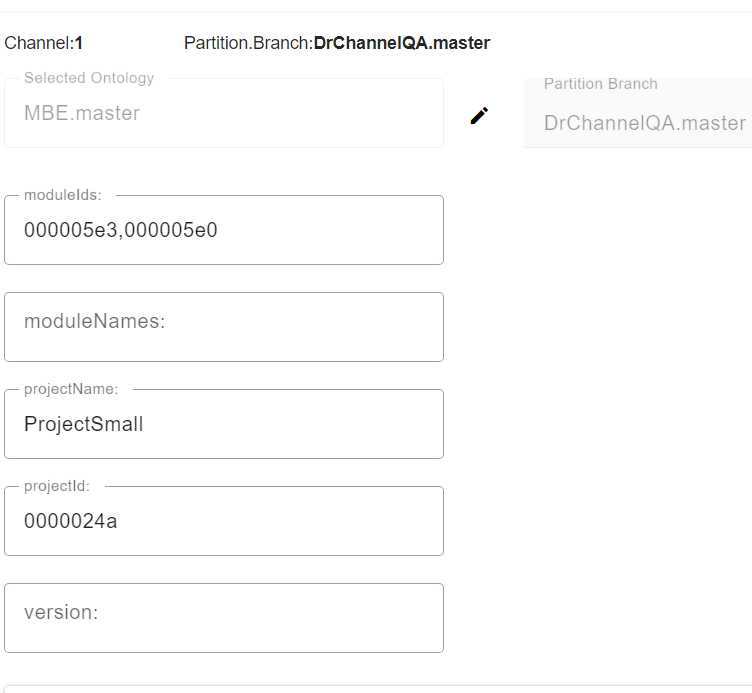The width and height of the screenshot is (752, 693).
Task: Click bold DrChannelQA.master in the header line
Action: coord(402,43)
